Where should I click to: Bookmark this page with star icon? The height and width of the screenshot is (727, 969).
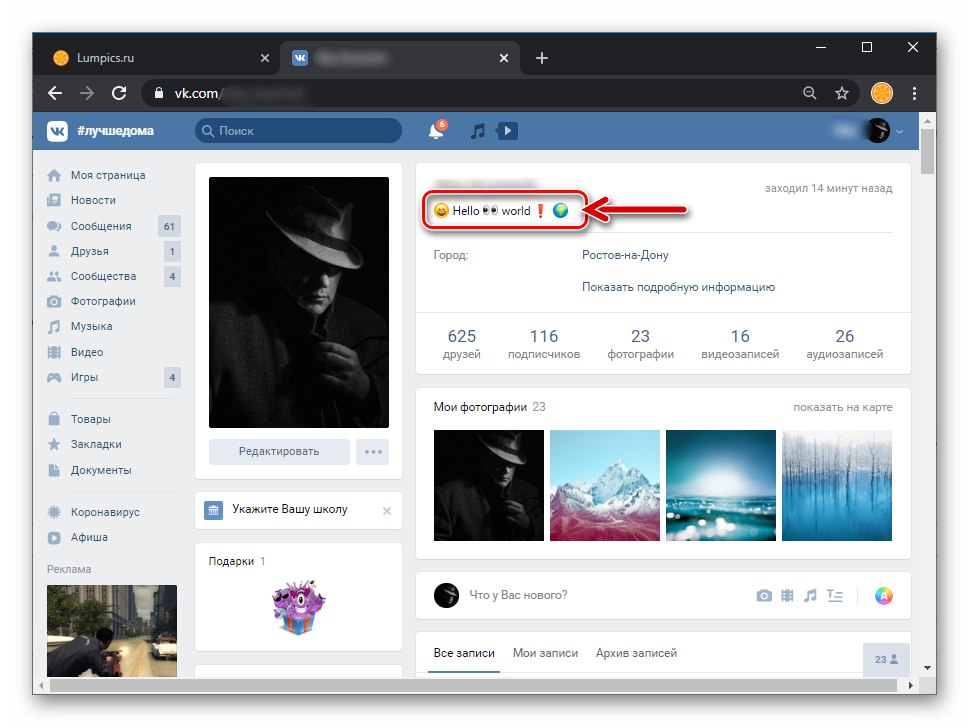click(842, 93)
